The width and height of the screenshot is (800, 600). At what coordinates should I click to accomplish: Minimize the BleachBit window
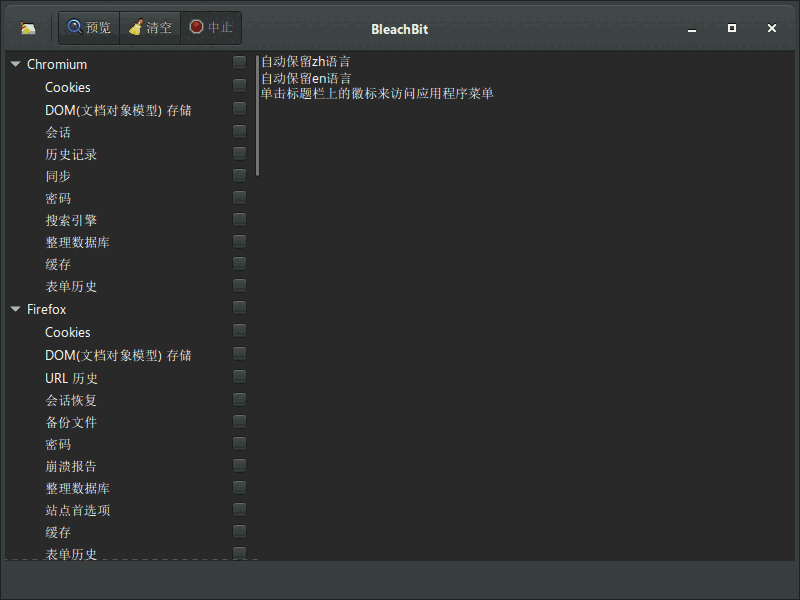point(692,28)
